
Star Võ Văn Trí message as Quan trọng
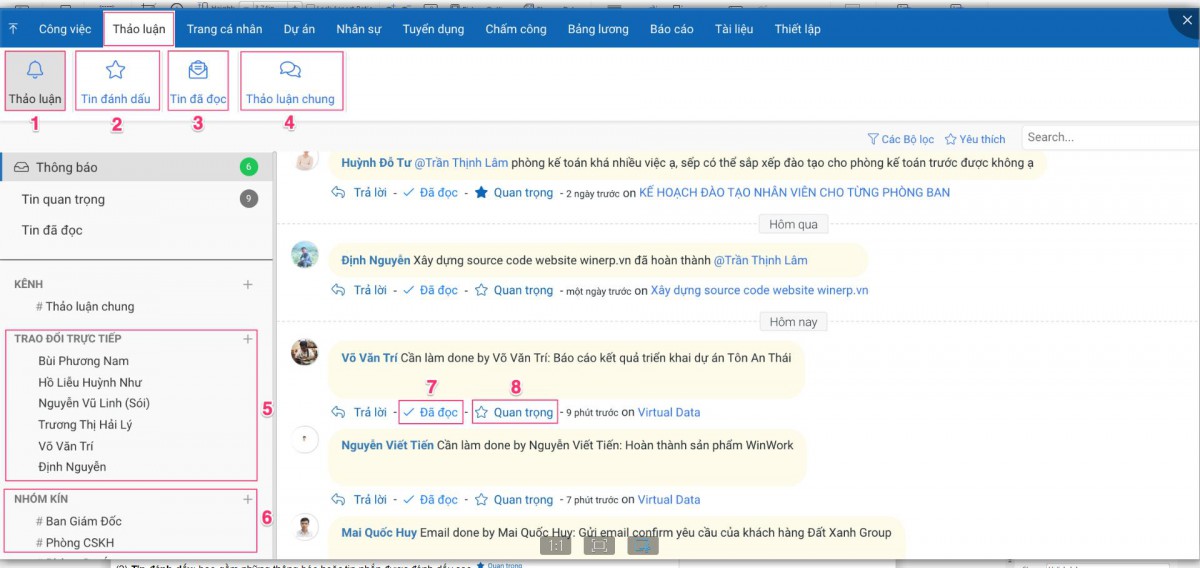click(x=513, y=412)
